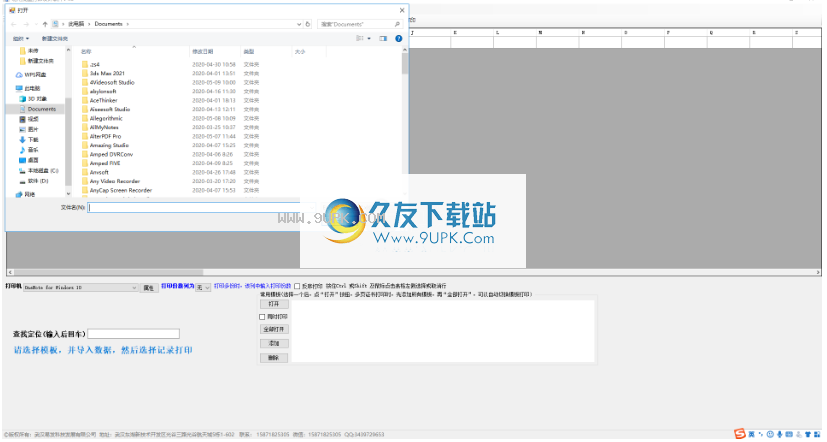Open view options dropdown arrow

pos(369,39)
